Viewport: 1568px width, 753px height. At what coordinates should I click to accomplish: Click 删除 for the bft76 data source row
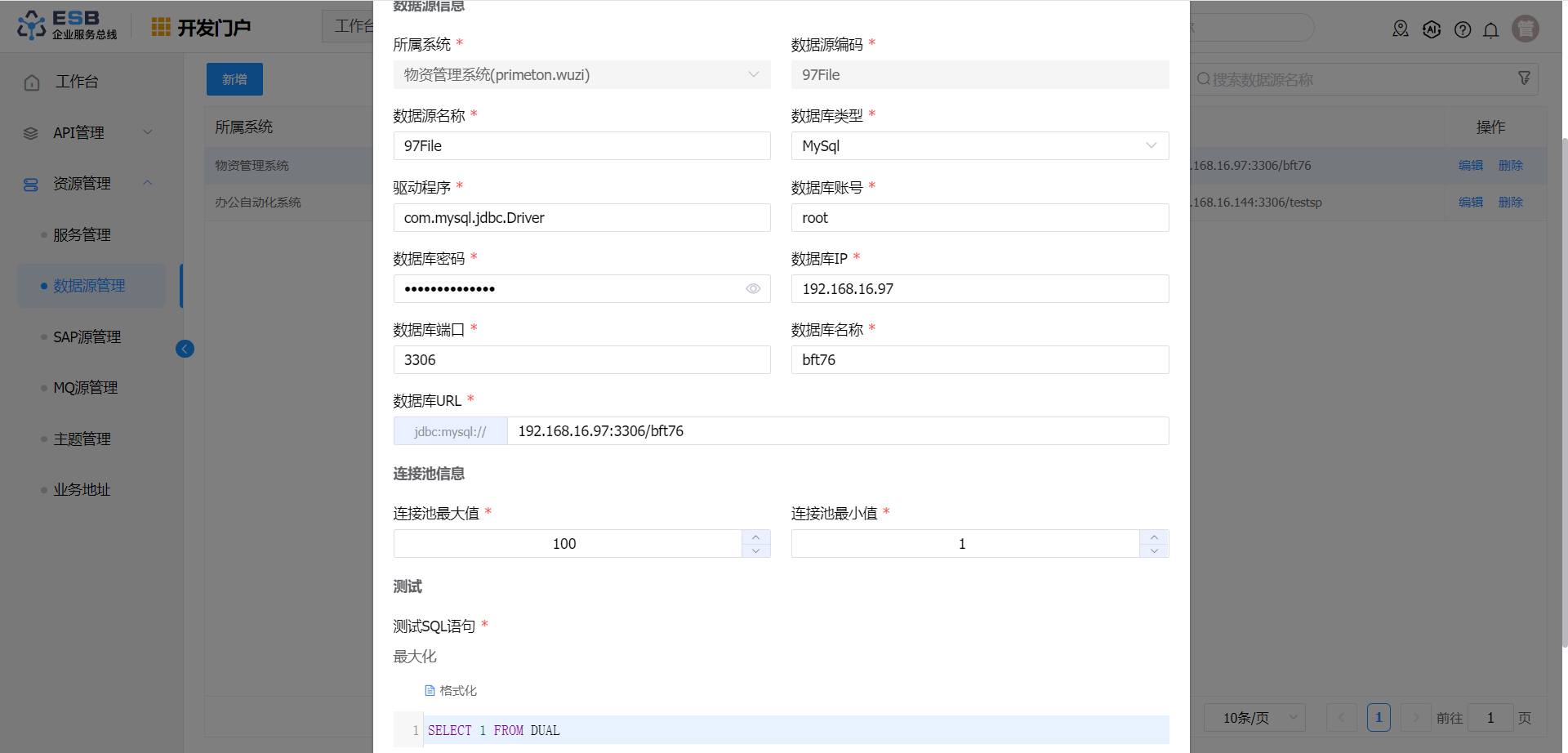[1511, 166]
